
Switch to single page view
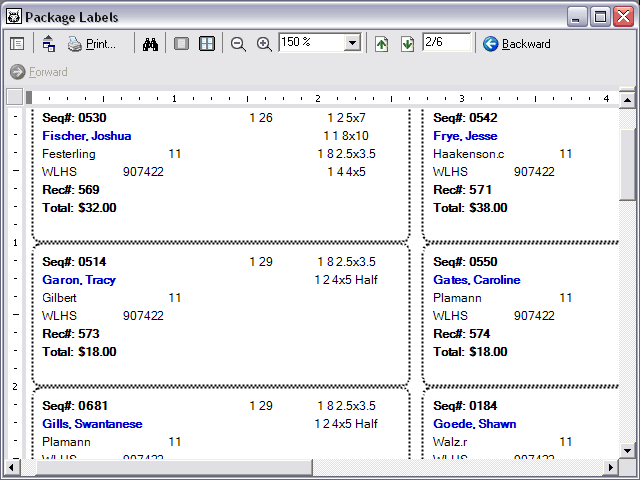coord(181,44)
